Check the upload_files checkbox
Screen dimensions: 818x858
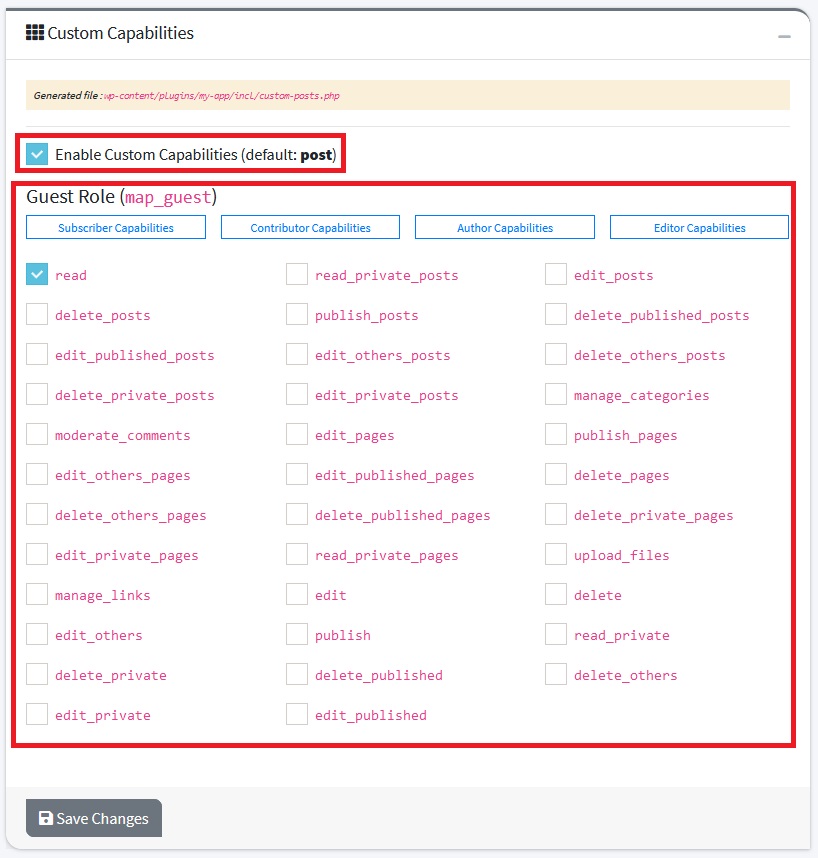pyautogui.click(x=556, y=555)
